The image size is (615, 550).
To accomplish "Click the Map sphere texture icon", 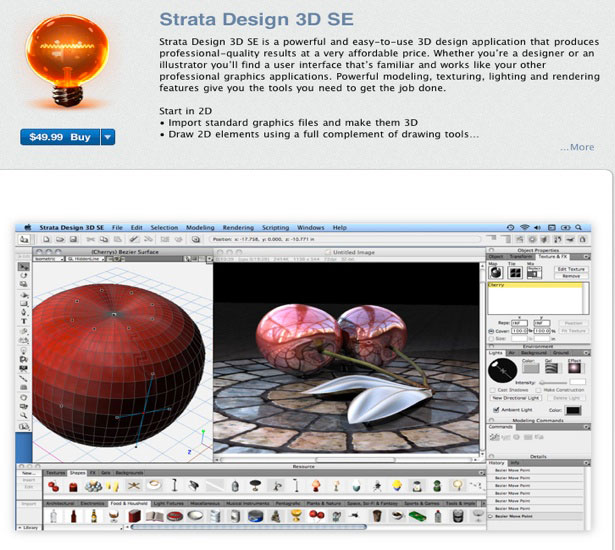I will 496,272.
